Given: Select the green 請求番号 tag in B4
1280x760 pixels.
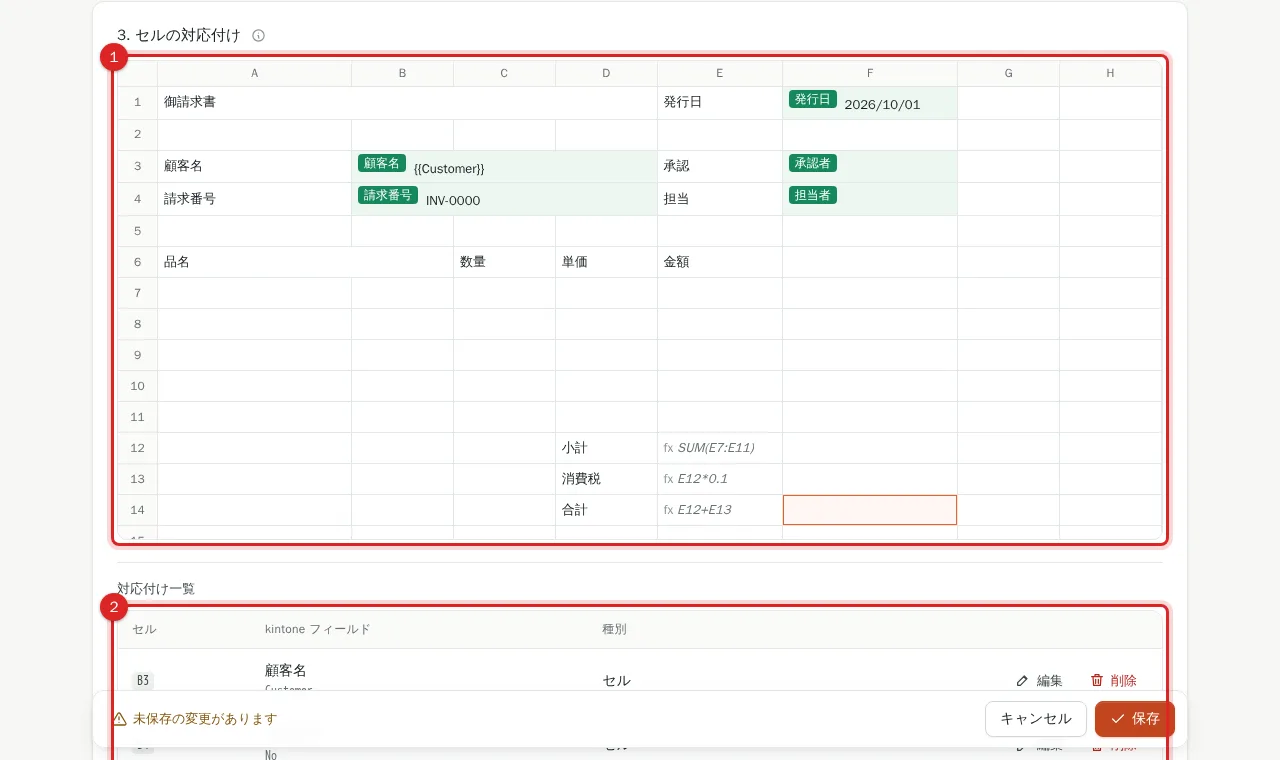Looking at the screenshot, I should pos(388,195).
